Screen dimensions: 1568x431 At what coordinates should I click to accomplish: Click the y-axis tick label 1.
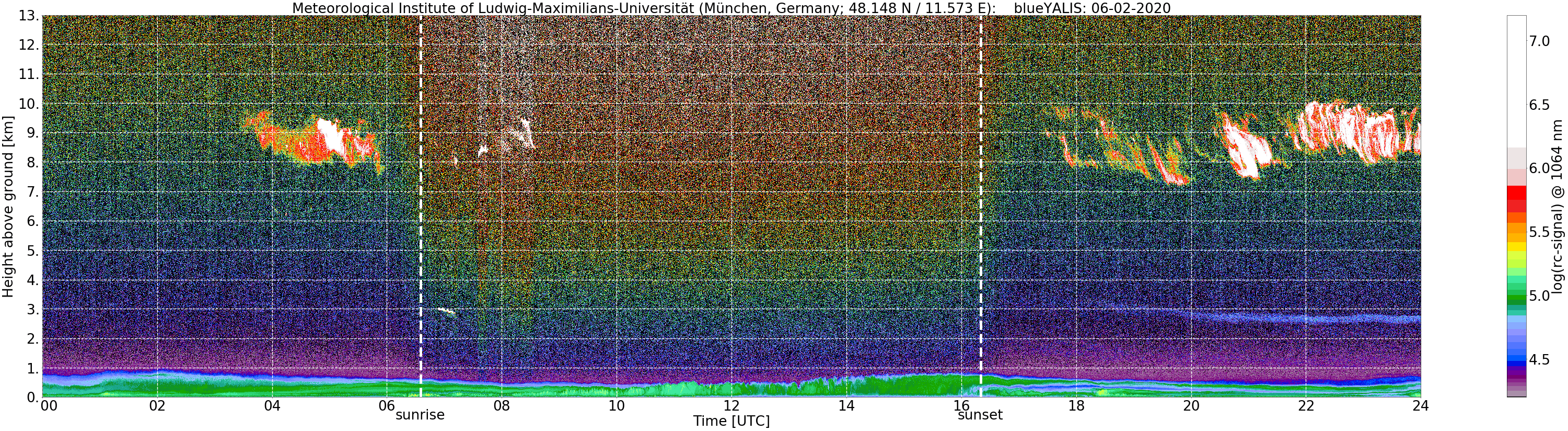pos(32,368)
